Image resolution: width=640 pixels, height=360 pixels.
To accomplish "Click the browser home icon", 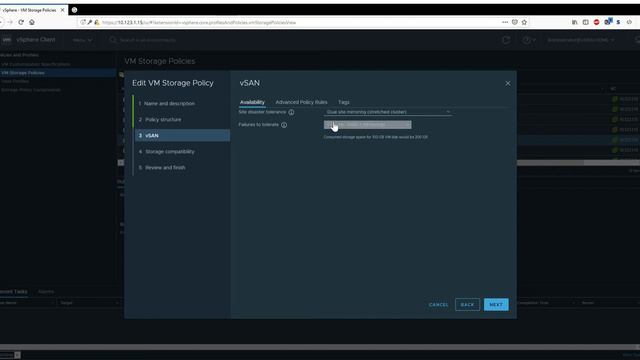I will point(32,22).
